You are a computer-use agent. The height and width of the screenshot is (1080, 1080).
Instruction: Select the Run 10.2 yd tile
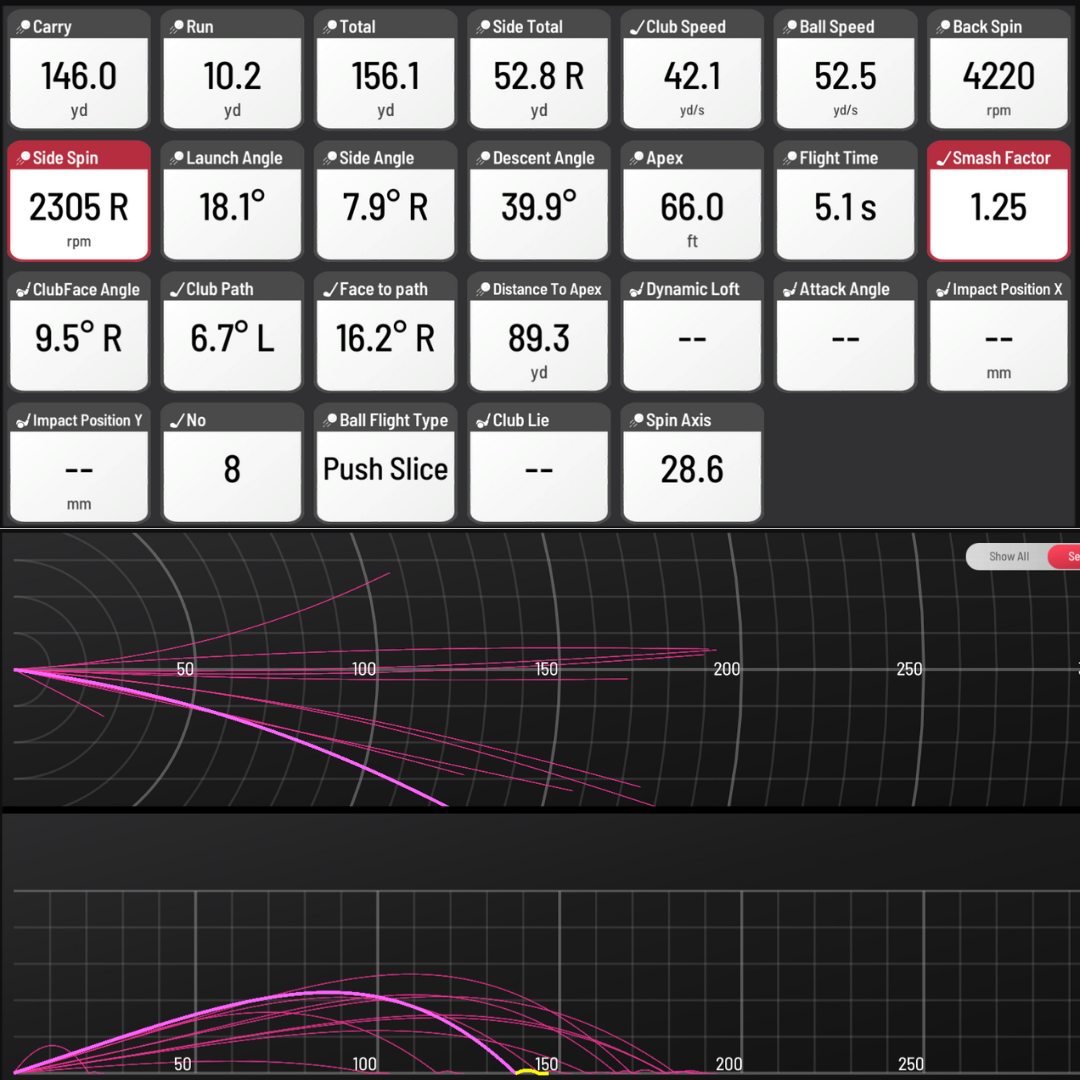click(232, 70)
